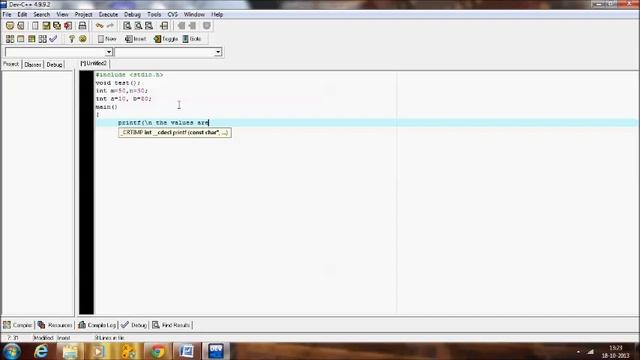Click the Replace toolbar icon

138,26
